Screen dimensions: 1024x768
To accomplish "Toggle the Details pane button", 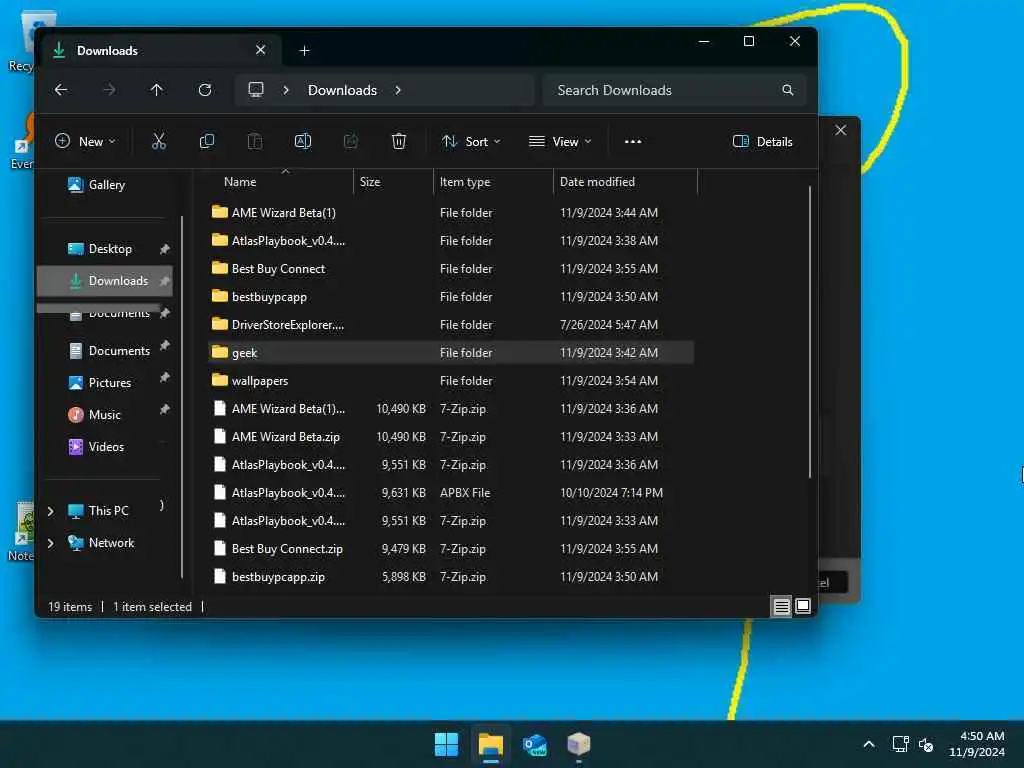I will click(x=763, y=141).
